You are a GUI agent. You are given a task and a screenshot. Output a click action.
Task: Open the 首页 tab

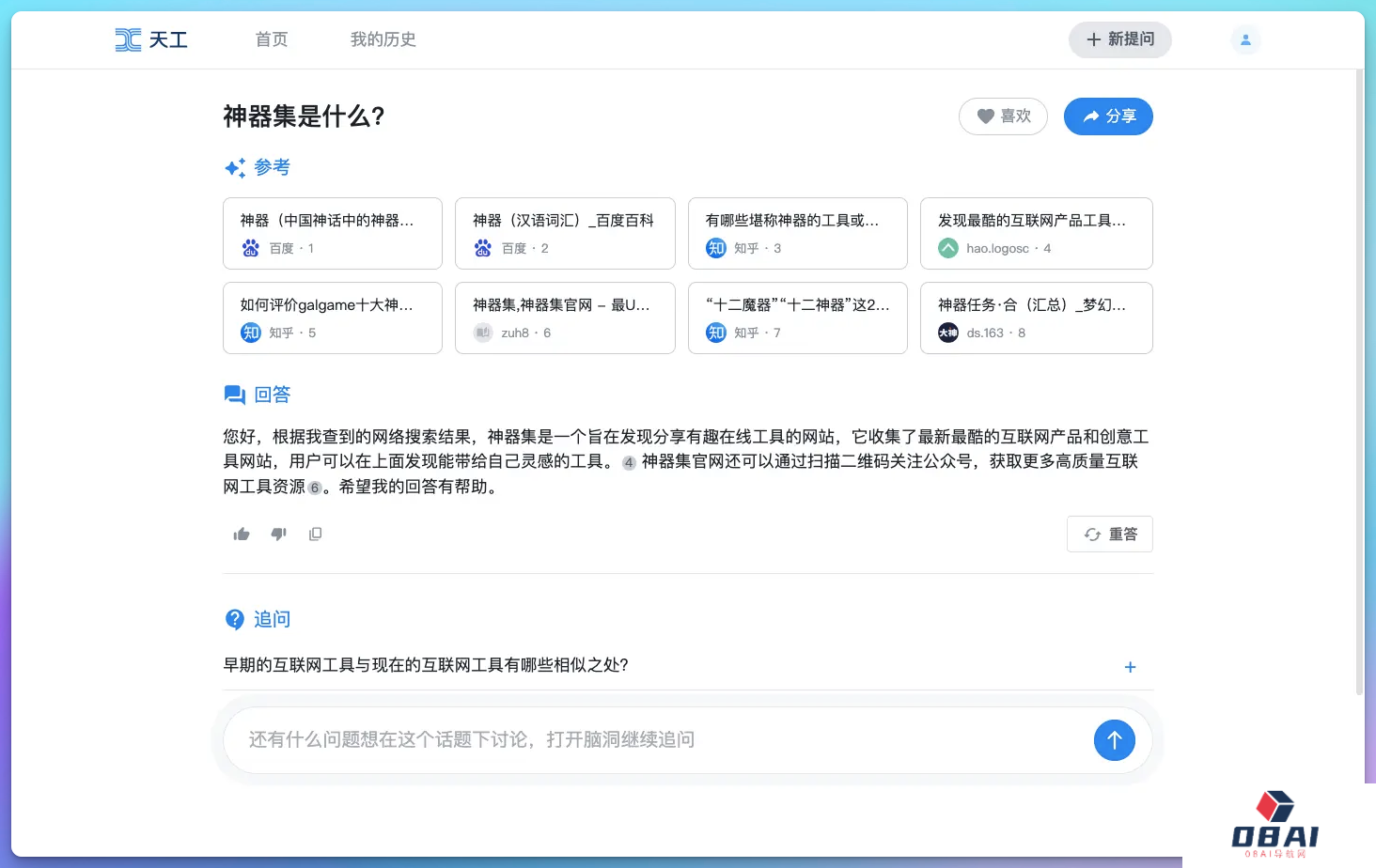click(x=272, y=39)
